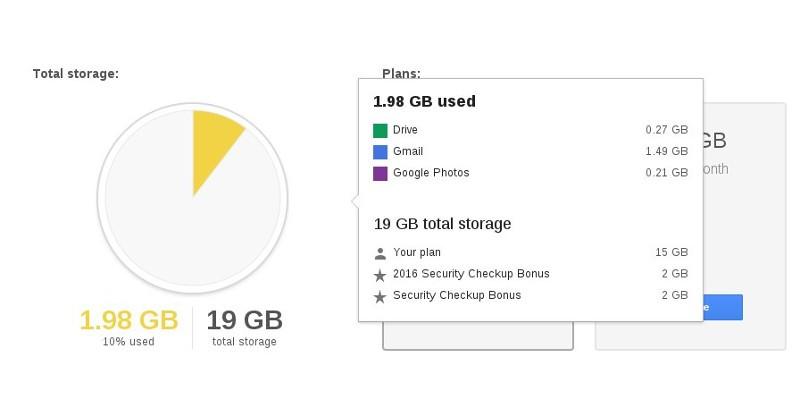Viewport: 800px width, 420px height.
Task: Click the person icon beside Your plan
Action: pos(380,253)
